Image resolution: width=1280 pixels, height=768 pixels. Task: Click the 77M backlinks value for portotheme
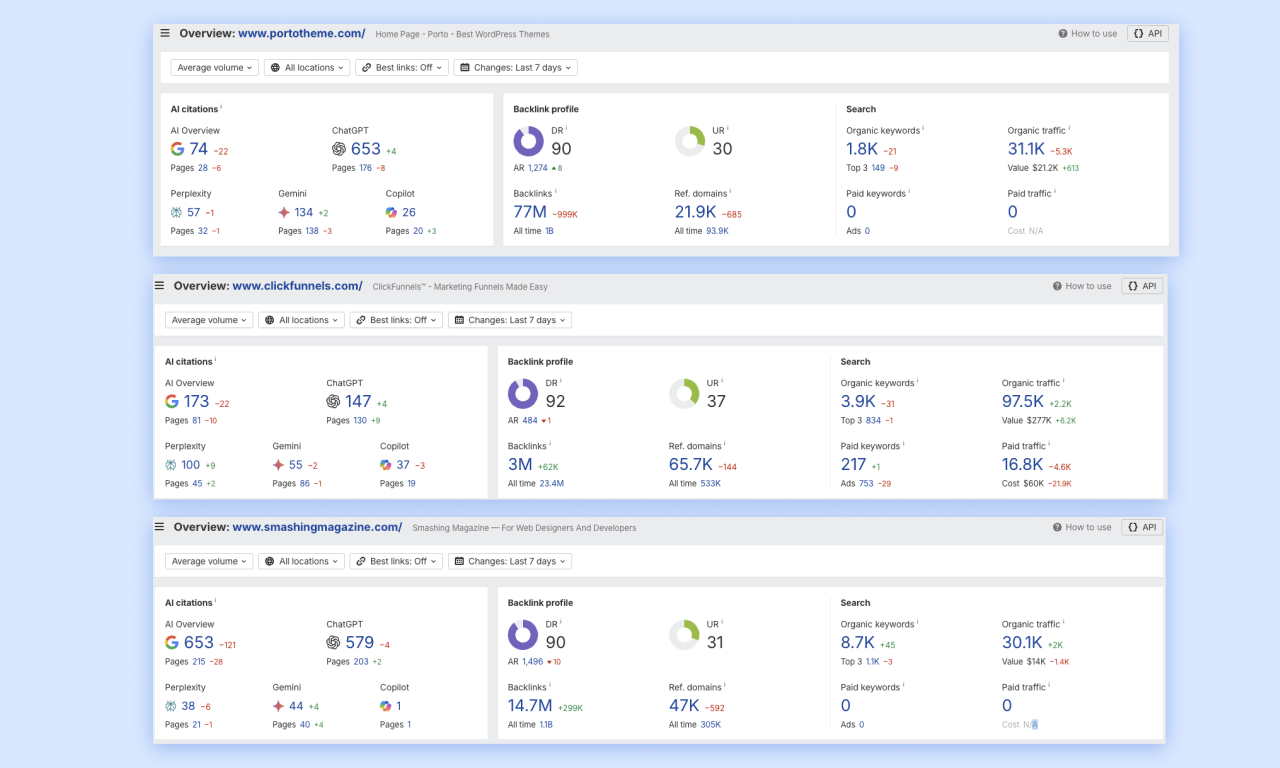pyautogui.click(x=530, y=212)
